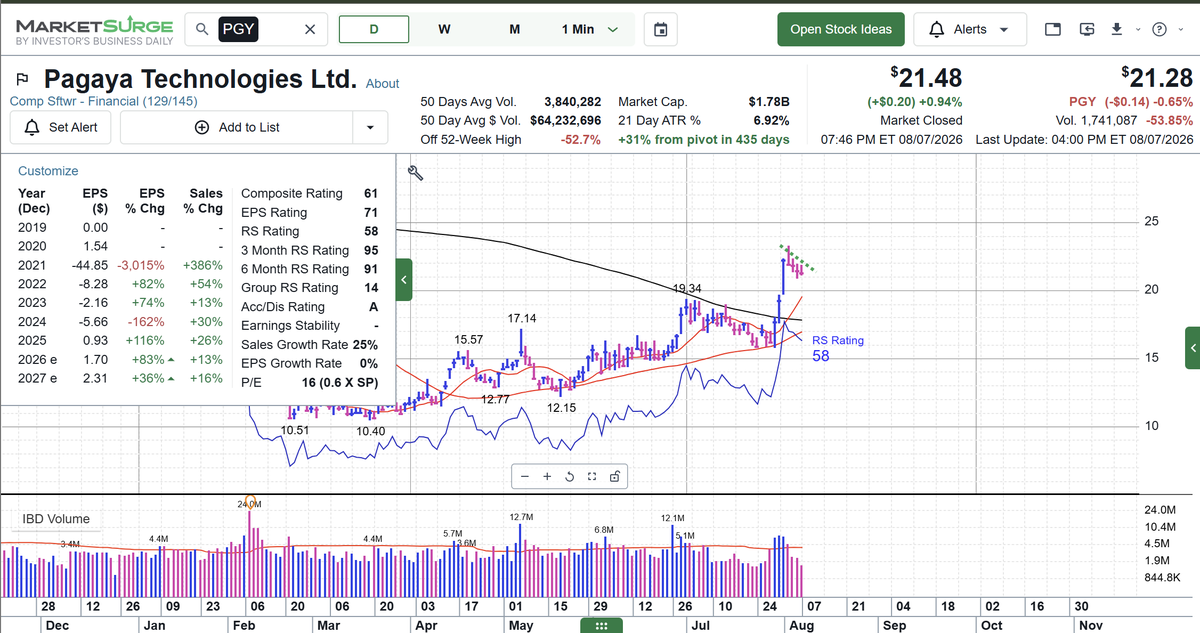The image size is (1200, 633).
Task: Collapse data panel with green left arrow
Action: [x=404, y=280]
